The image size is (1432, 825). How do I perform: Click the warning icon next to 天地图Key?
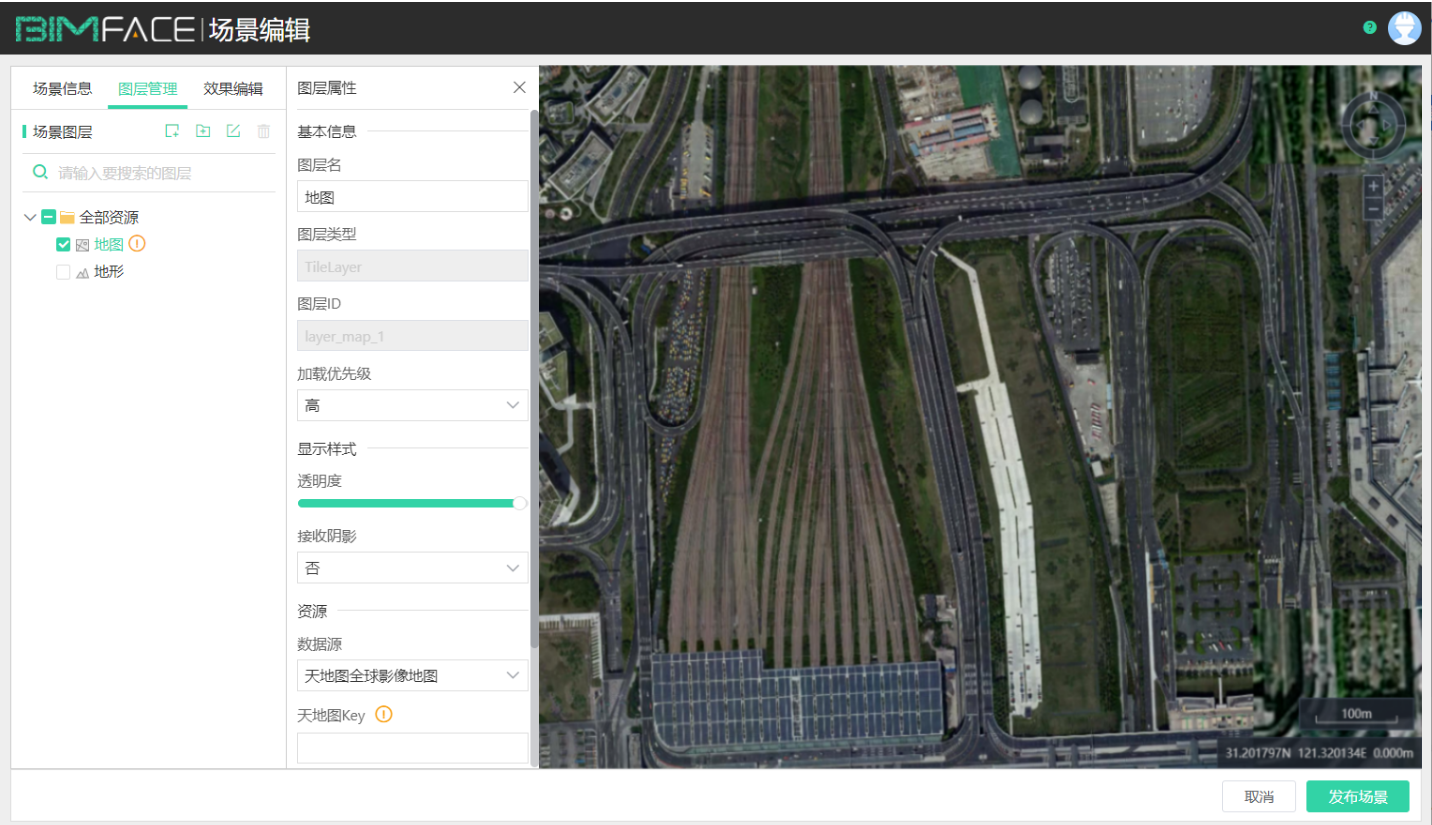click(383, 714)
